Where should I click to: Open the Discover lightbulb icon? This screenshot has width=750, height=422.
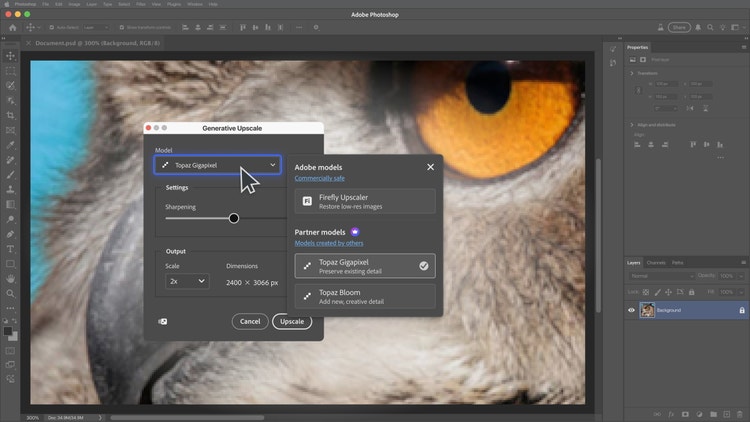(723, 28)
